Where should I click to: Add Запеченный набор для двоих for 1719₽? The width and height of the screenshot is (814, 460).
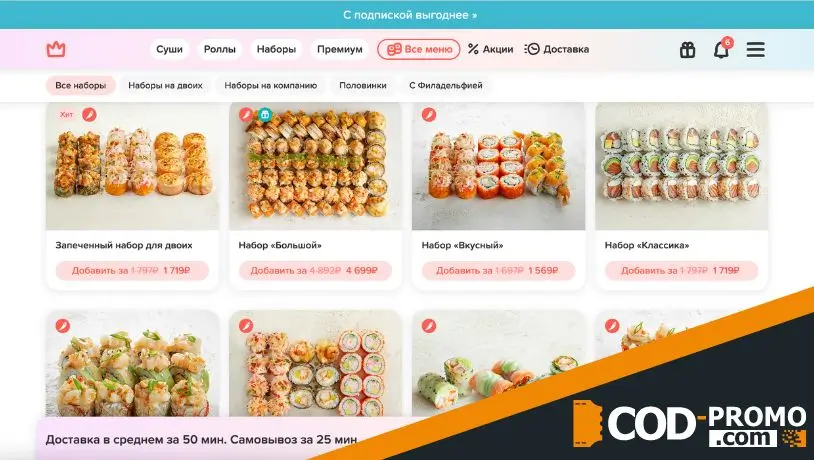coord(132,270)
